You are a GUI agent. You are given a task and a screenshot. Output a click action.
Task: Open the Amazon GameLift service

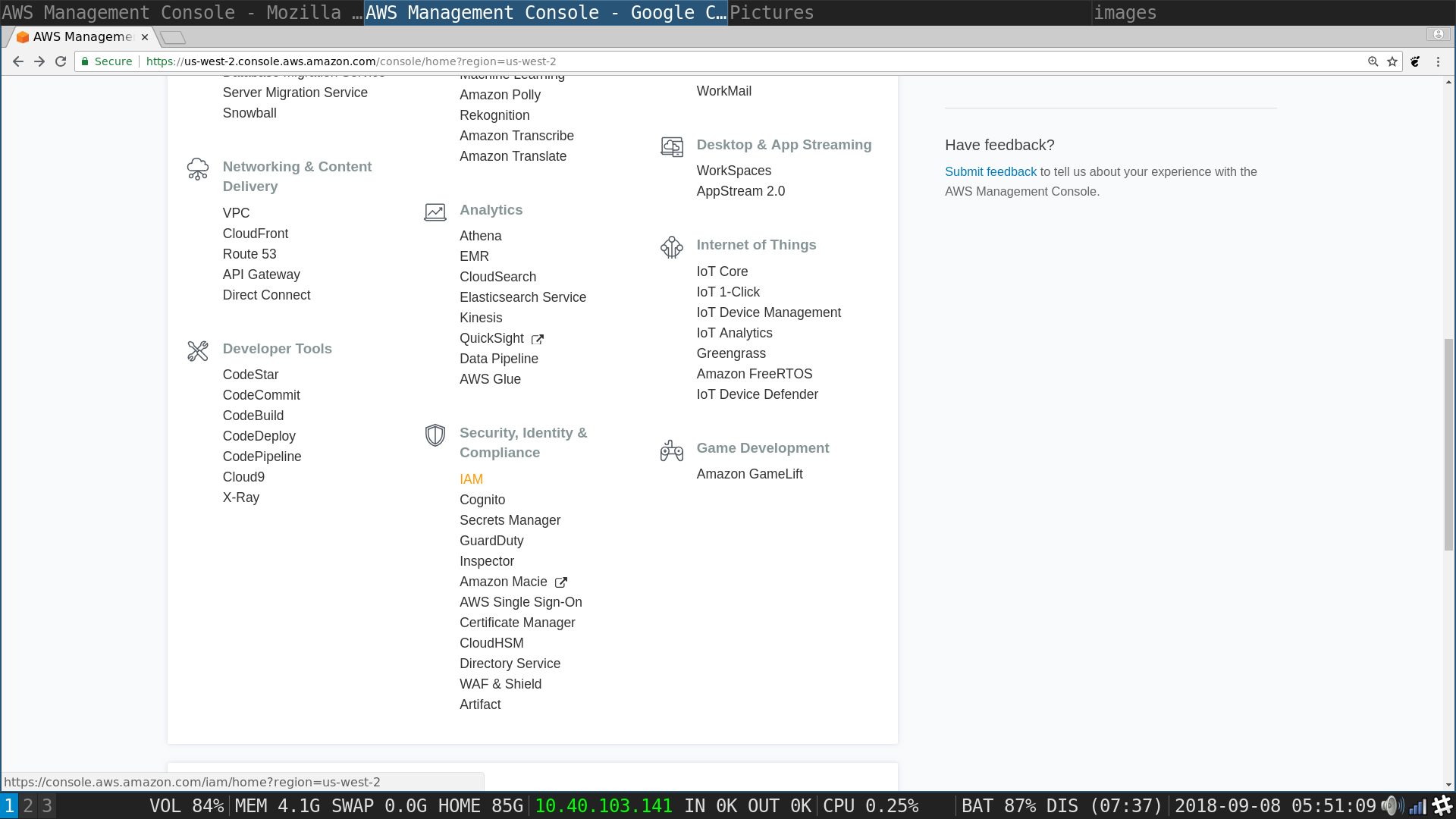tap(749, 474)
